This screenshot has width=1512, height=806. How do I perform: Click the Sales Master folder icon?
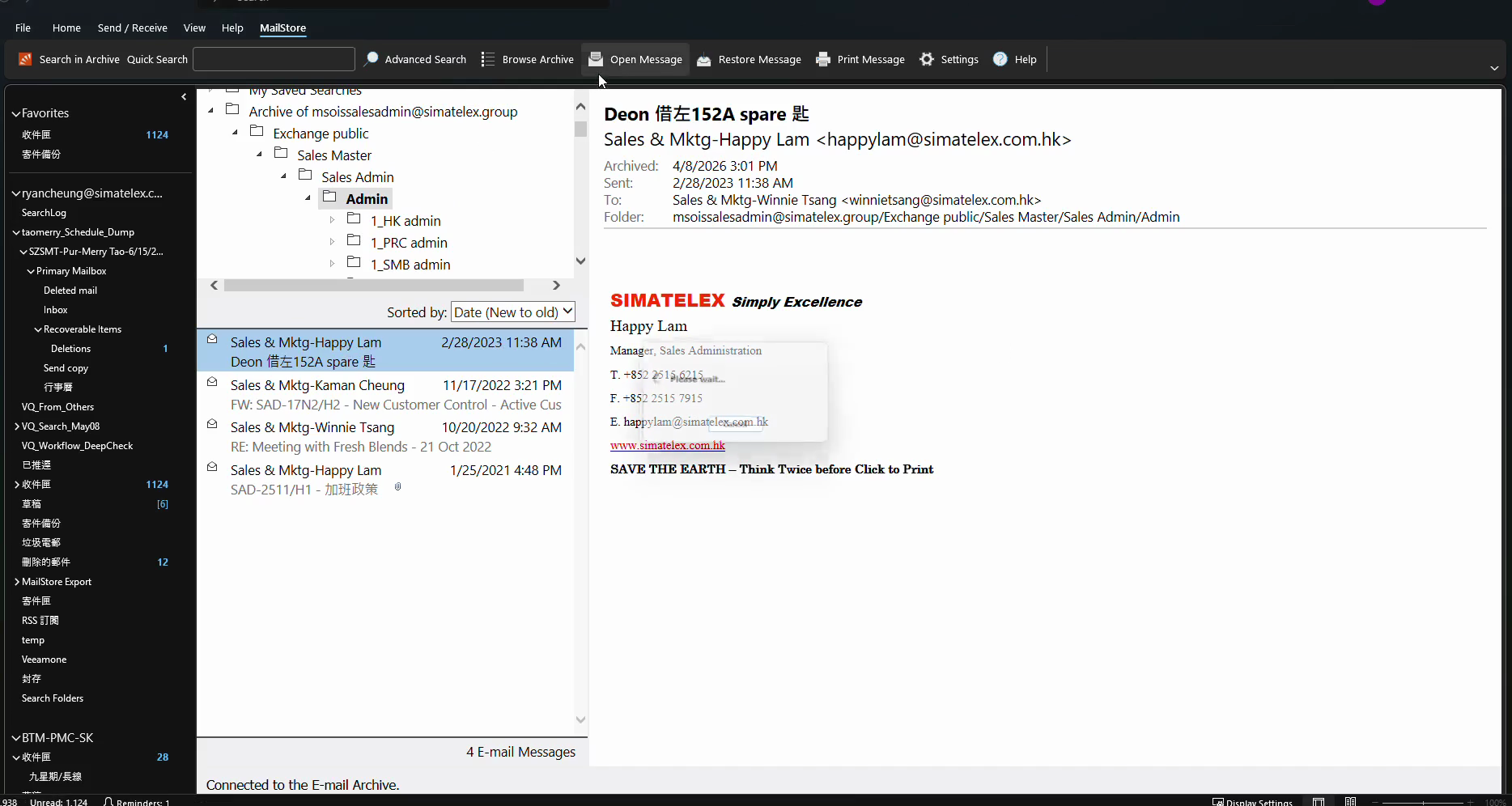[x=281, y=153]
